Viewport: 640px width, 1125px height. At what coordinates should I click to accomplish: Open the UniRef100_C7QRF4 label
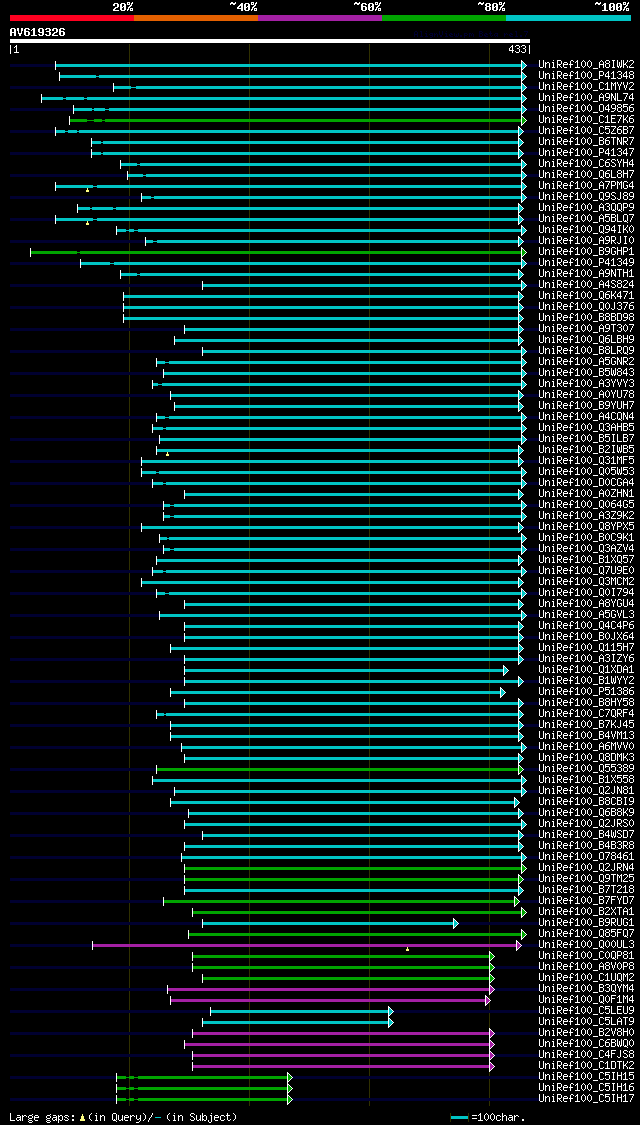586,715
